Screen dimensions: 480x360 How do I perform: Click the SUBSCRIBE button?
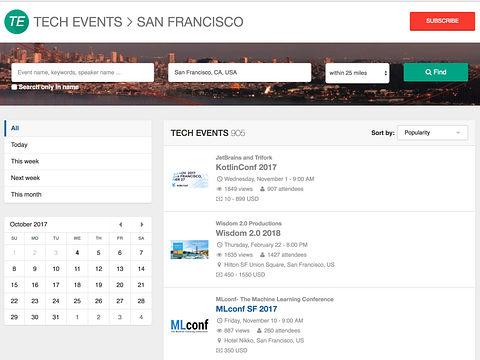pyautogui.click(x=442, y=21)
